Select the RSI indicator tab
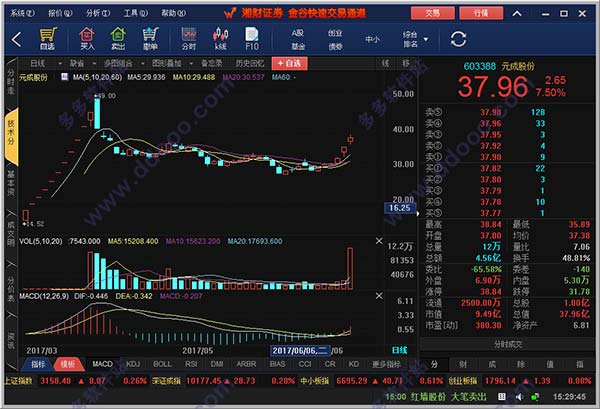 click(191, 364)
